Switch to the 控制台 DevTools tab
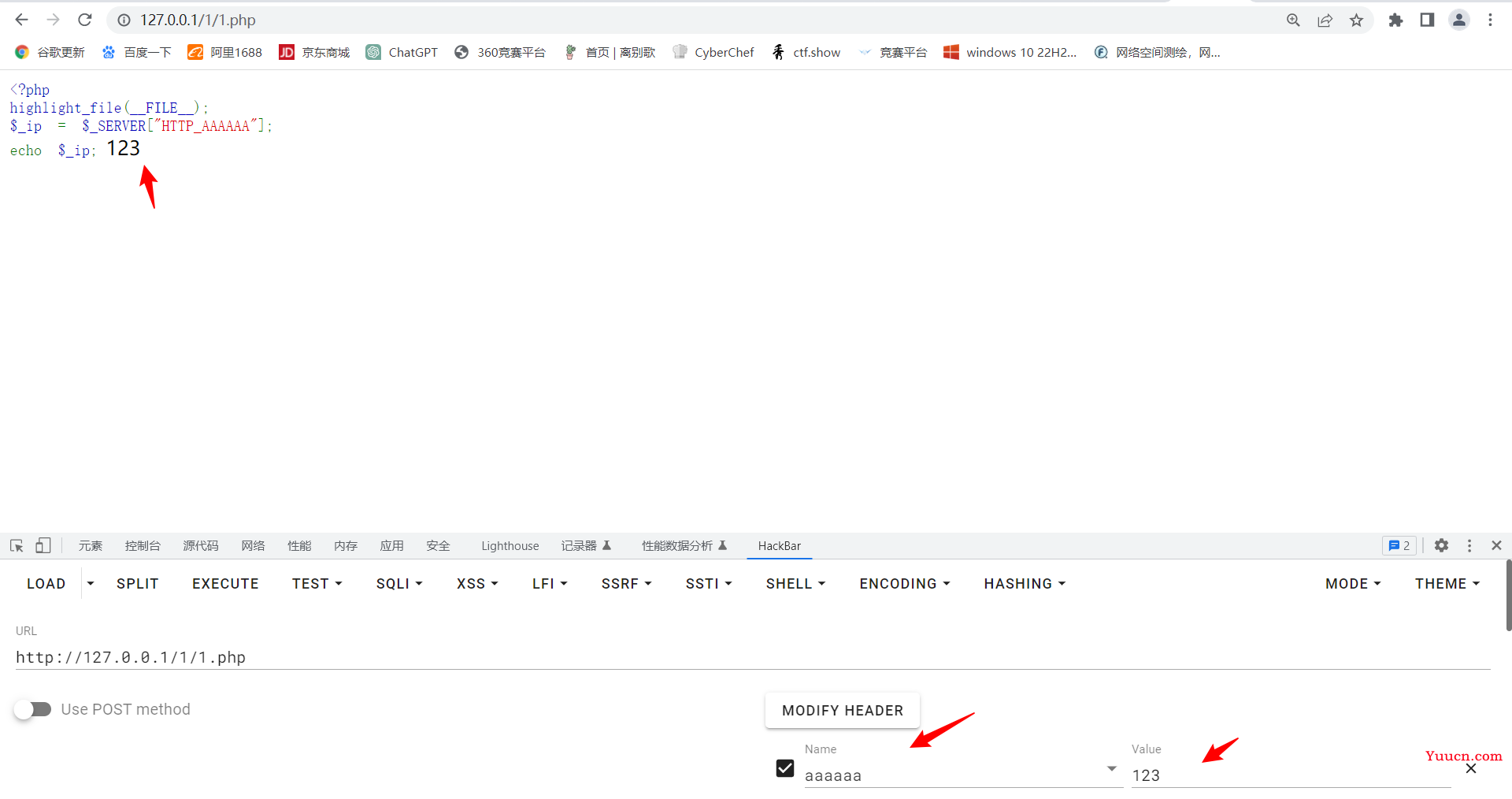The image size is (1512, 799). (143, 545)
